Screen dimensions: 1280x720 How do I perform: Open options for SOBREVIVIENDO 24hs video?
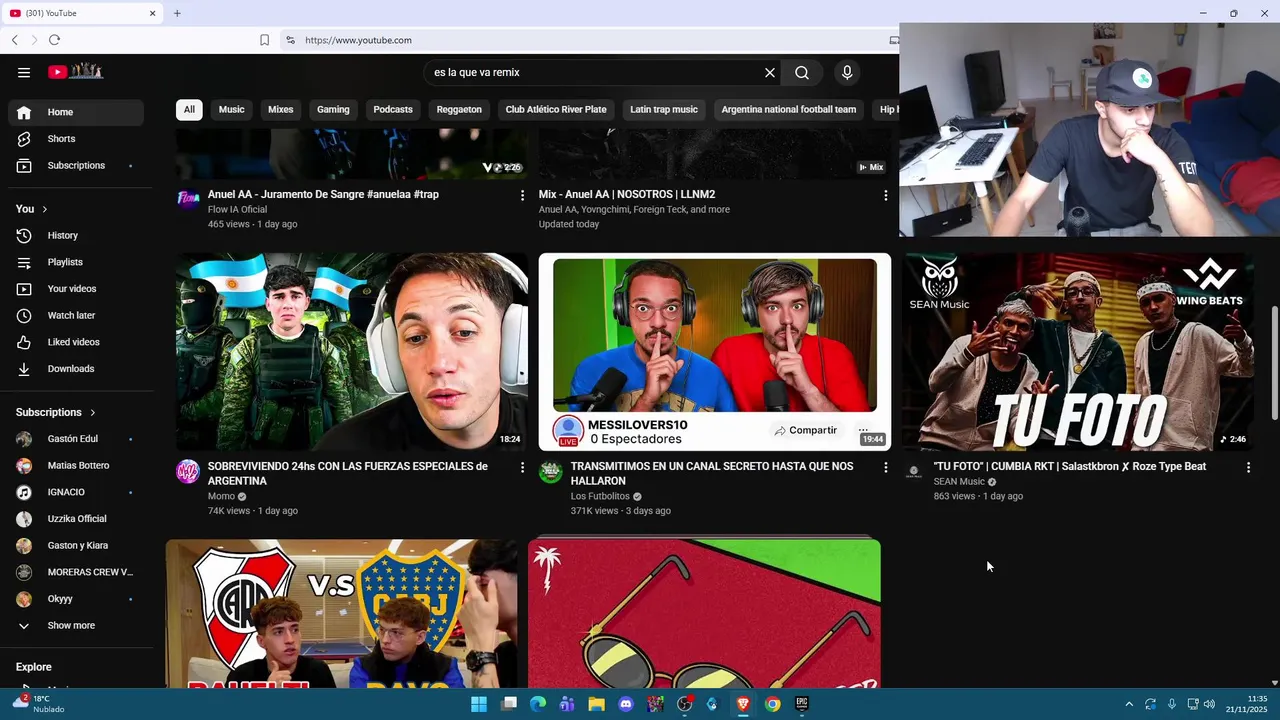[x=522, y=467]
